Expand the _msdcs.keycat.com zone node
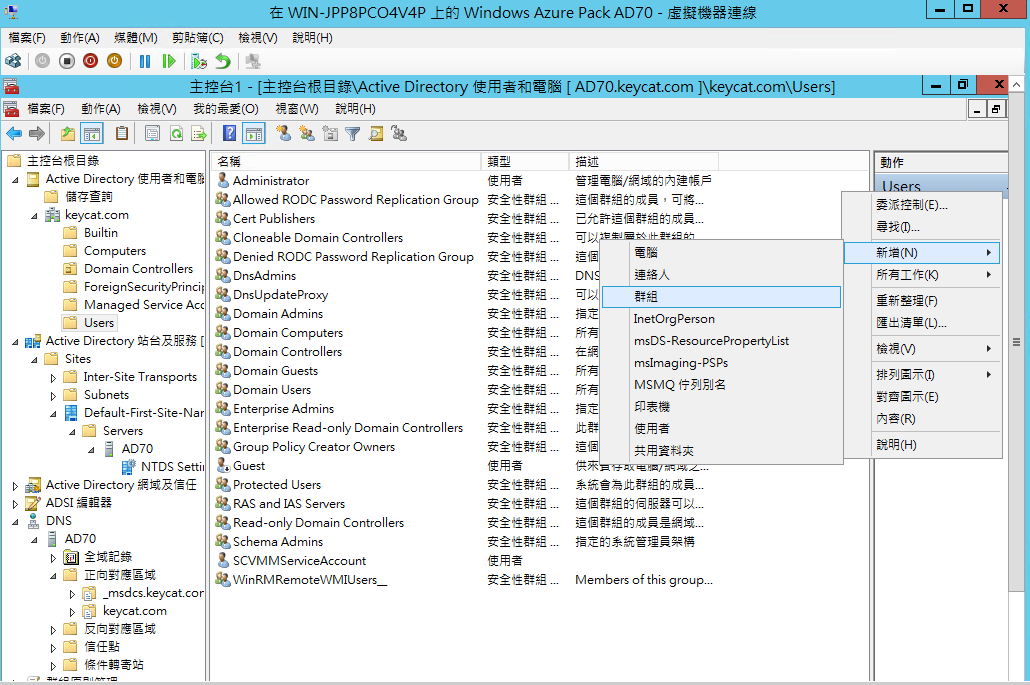 pyautogui.click(x=72, y=594)
